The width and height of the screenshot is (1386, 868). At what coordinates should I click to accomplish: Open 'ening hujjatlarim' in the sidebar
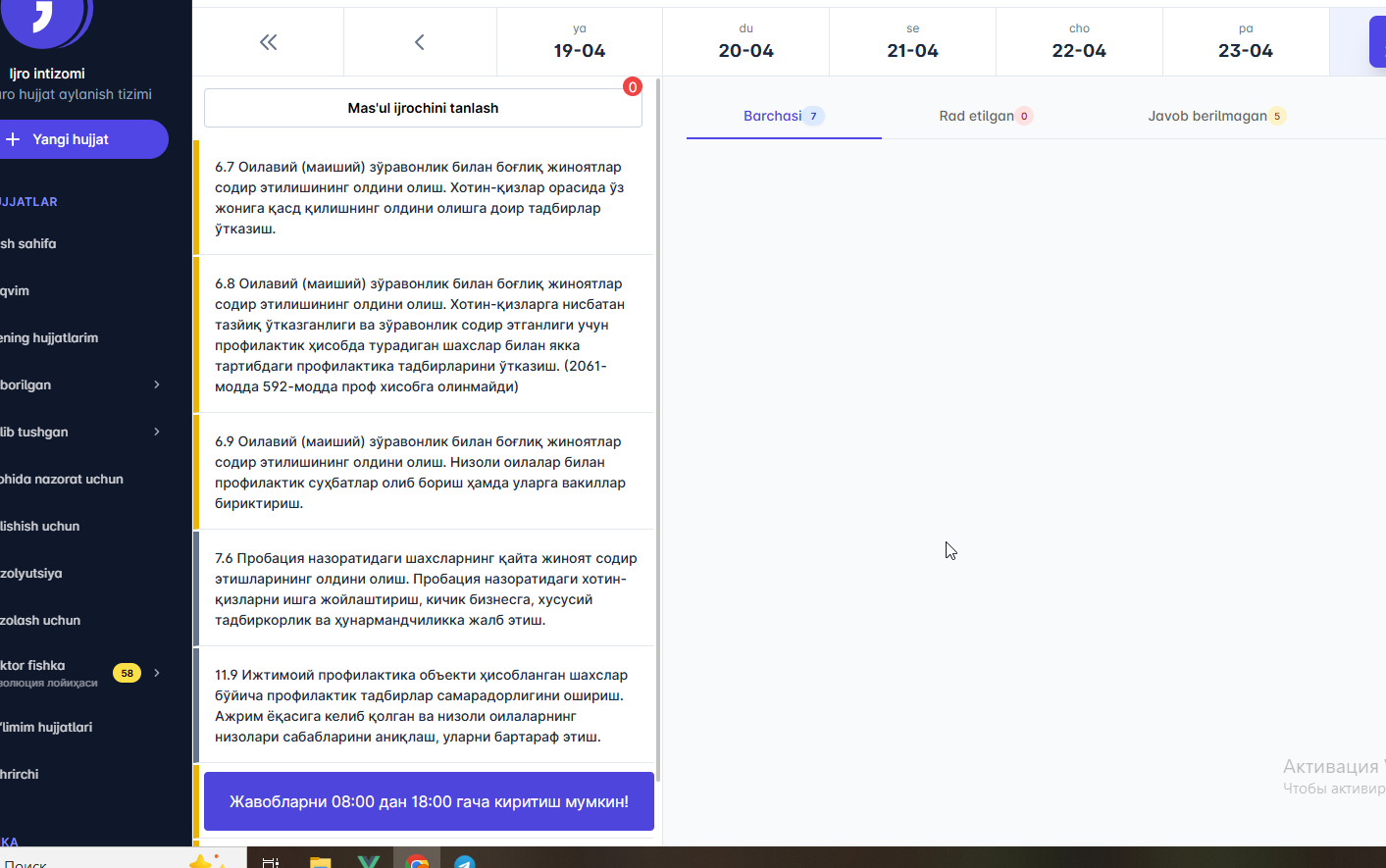50,337
